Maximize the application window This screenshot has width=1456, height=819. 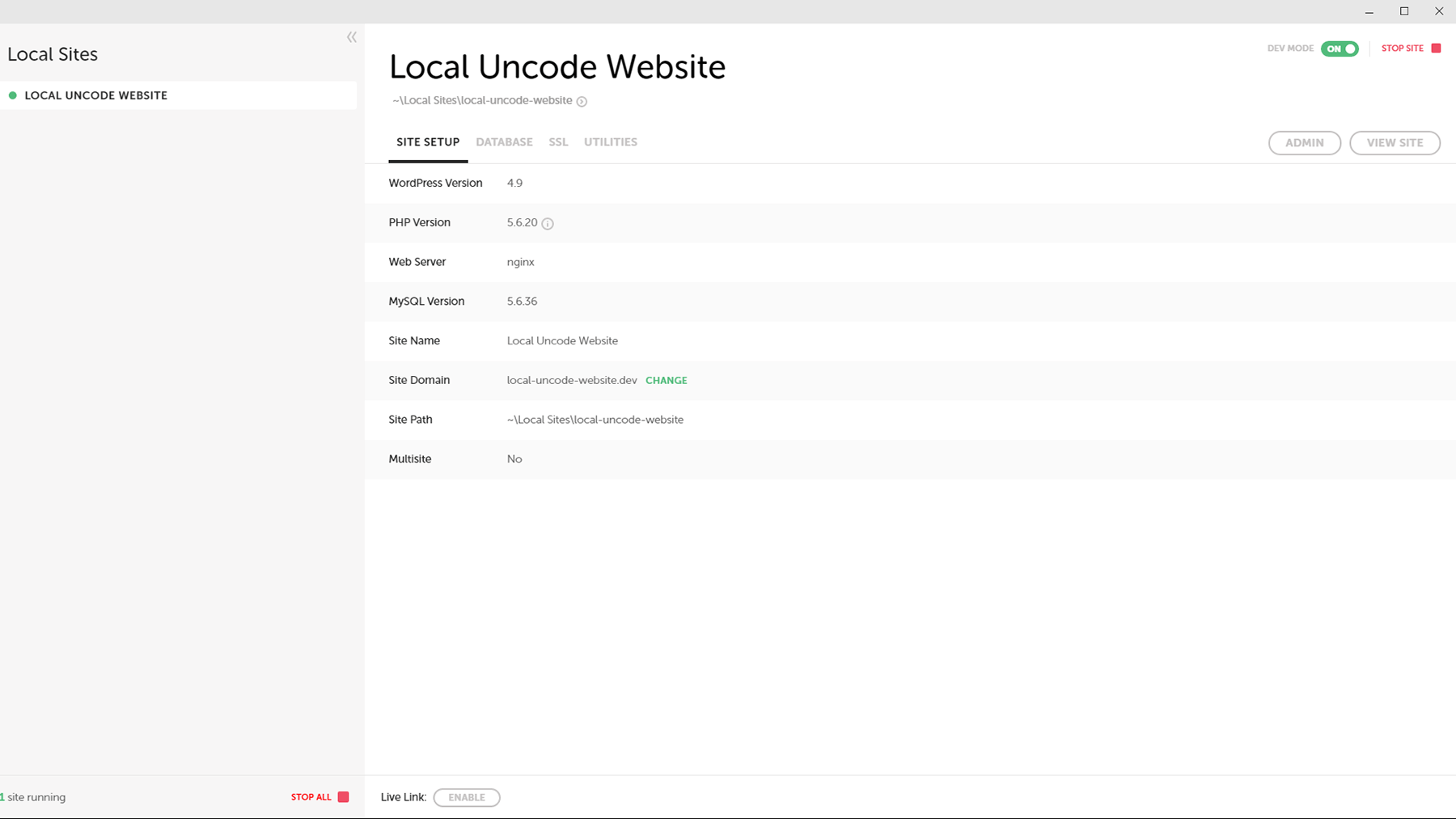1404,11
